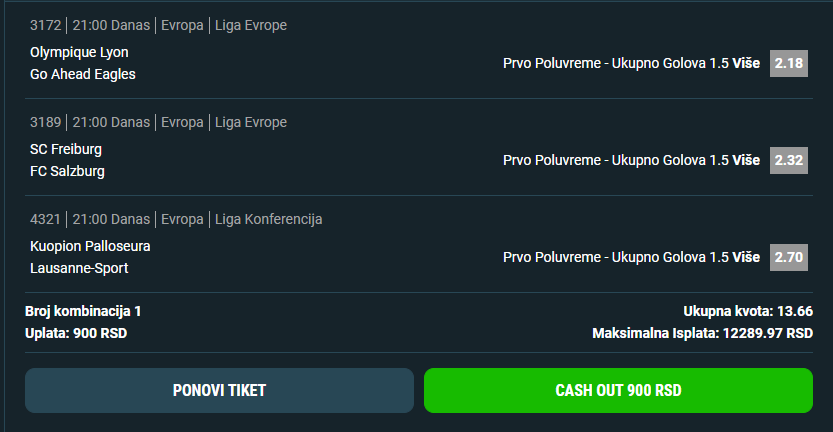
Task: Click match code 4321
Action: tap(45, 219)
